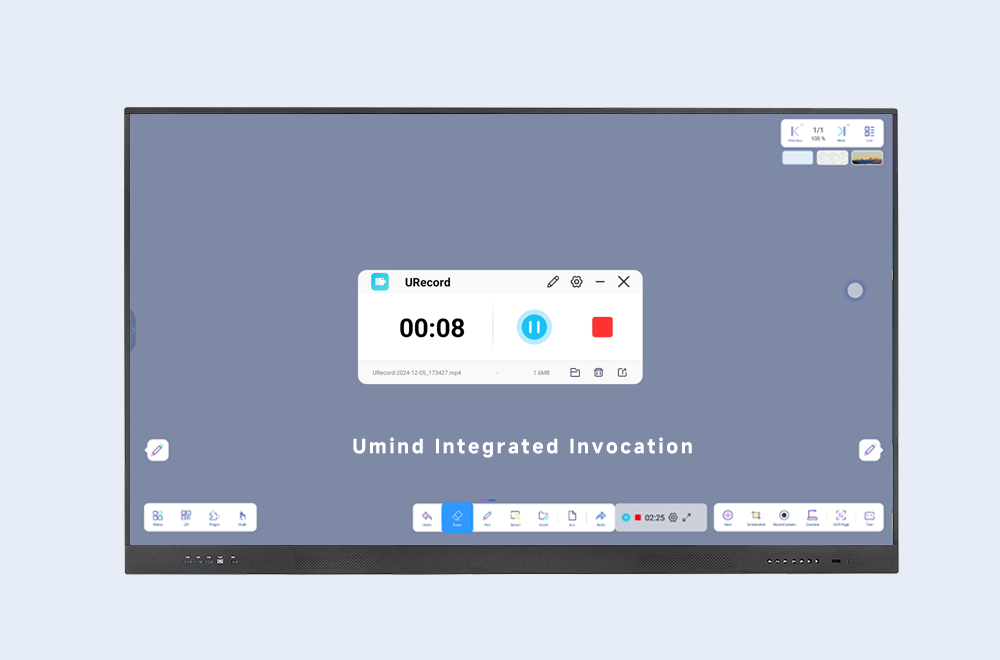Go to the Next page
This screenshot has width=1000, height=660.
pos(841,133)
